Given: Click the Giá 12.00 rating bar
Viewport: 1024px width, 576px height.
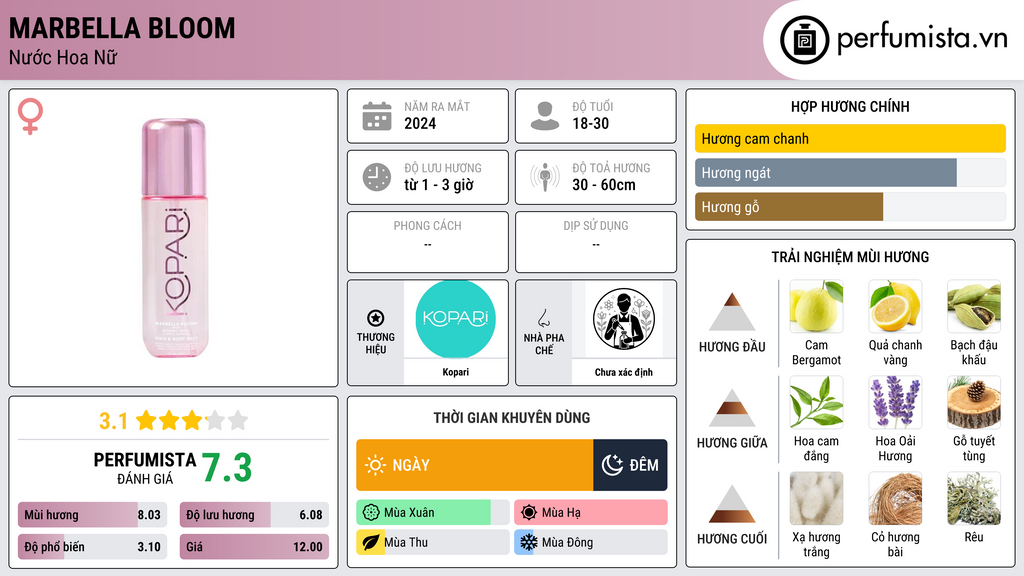Looking at the screenshot, I should [254, 547].
